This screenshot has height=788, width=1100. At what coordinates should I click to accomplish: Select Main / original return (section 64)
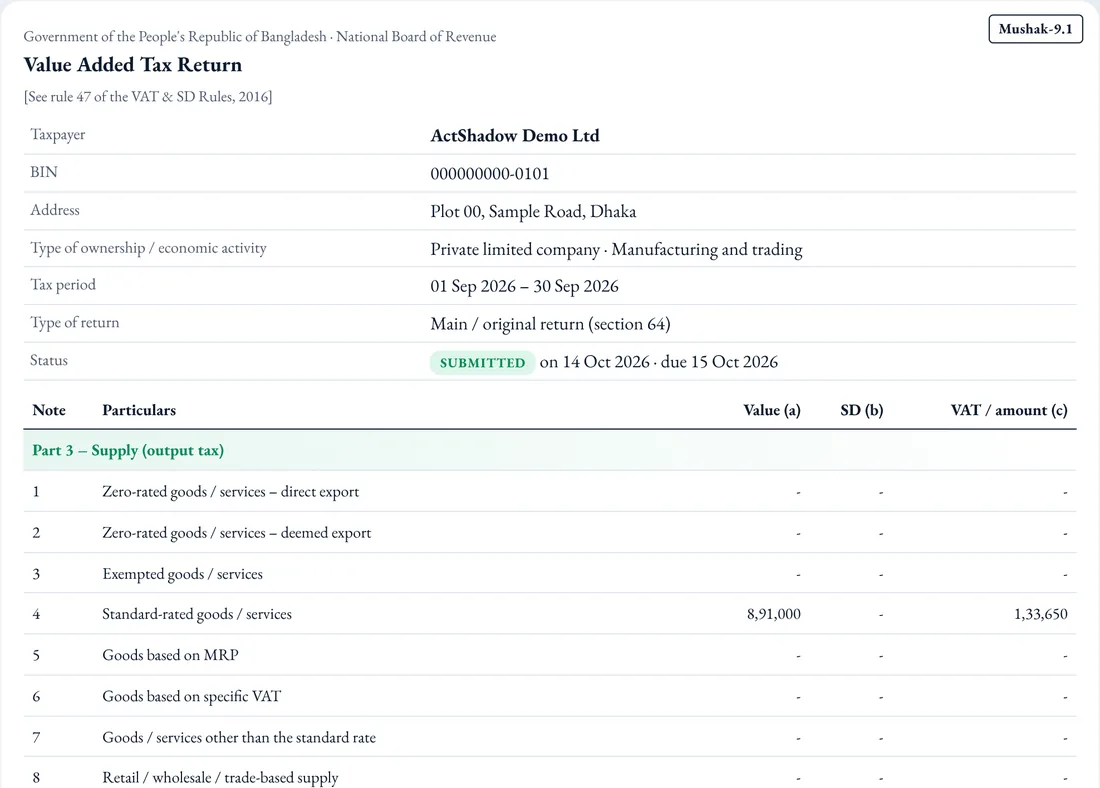pos(550,324)
